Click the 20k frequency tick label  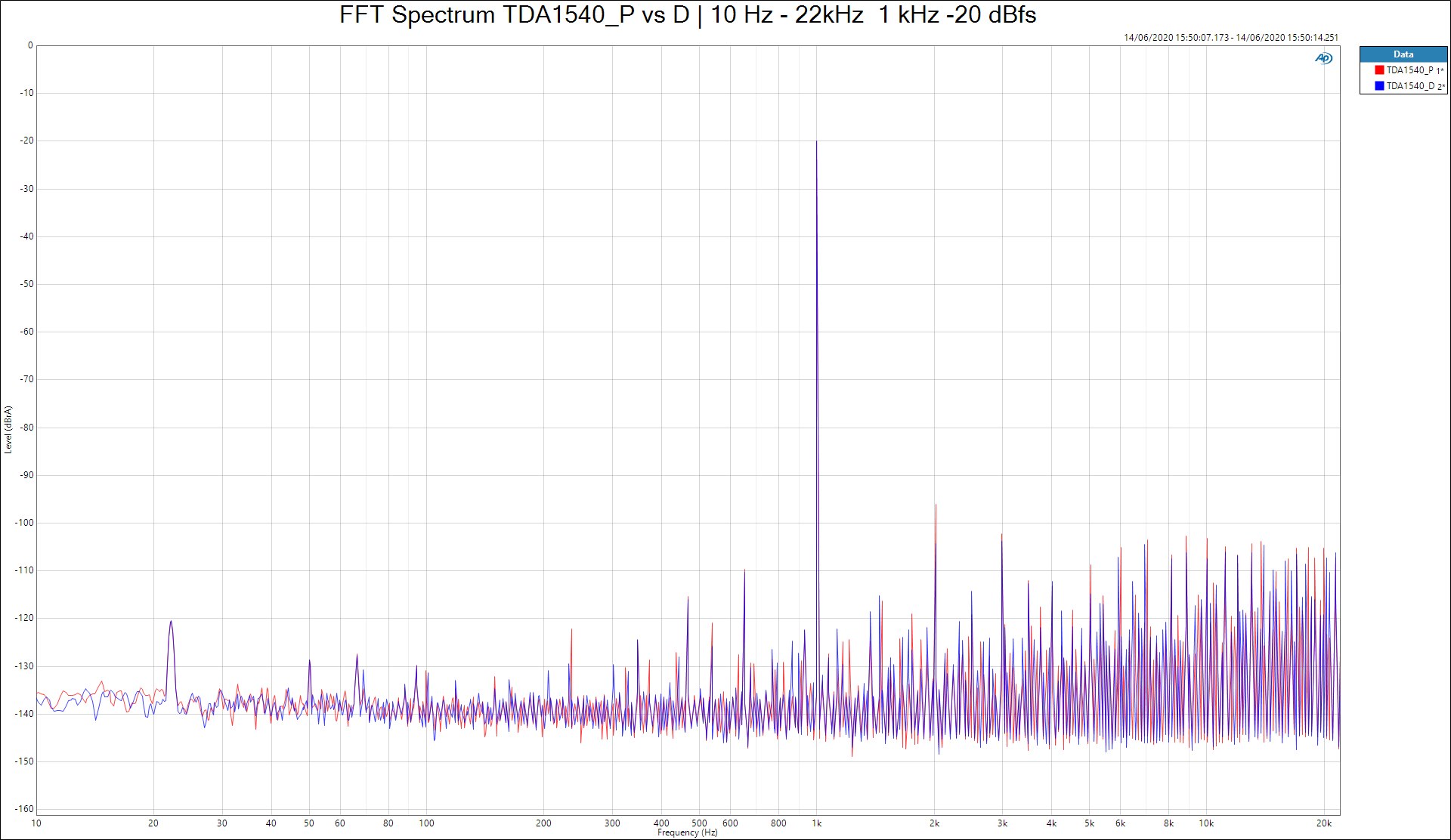[1324, 823]
